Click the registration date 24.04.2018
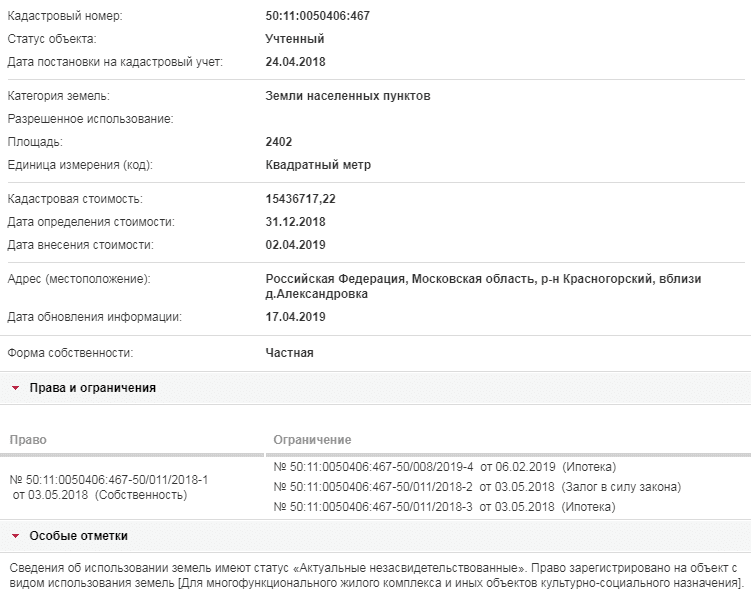 click(x=296, y=62)
